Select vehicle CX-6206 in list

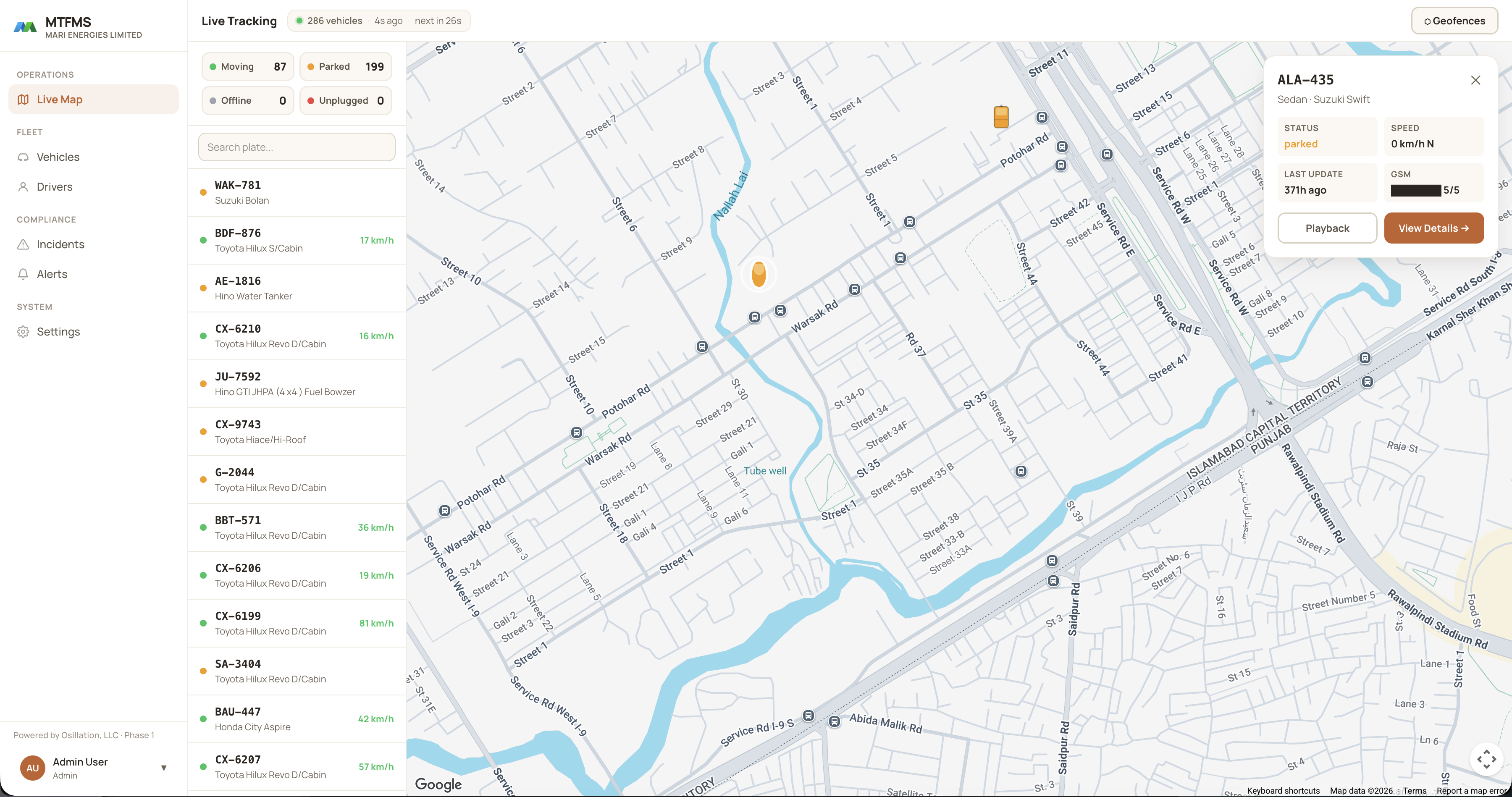[x=297, y=575]
